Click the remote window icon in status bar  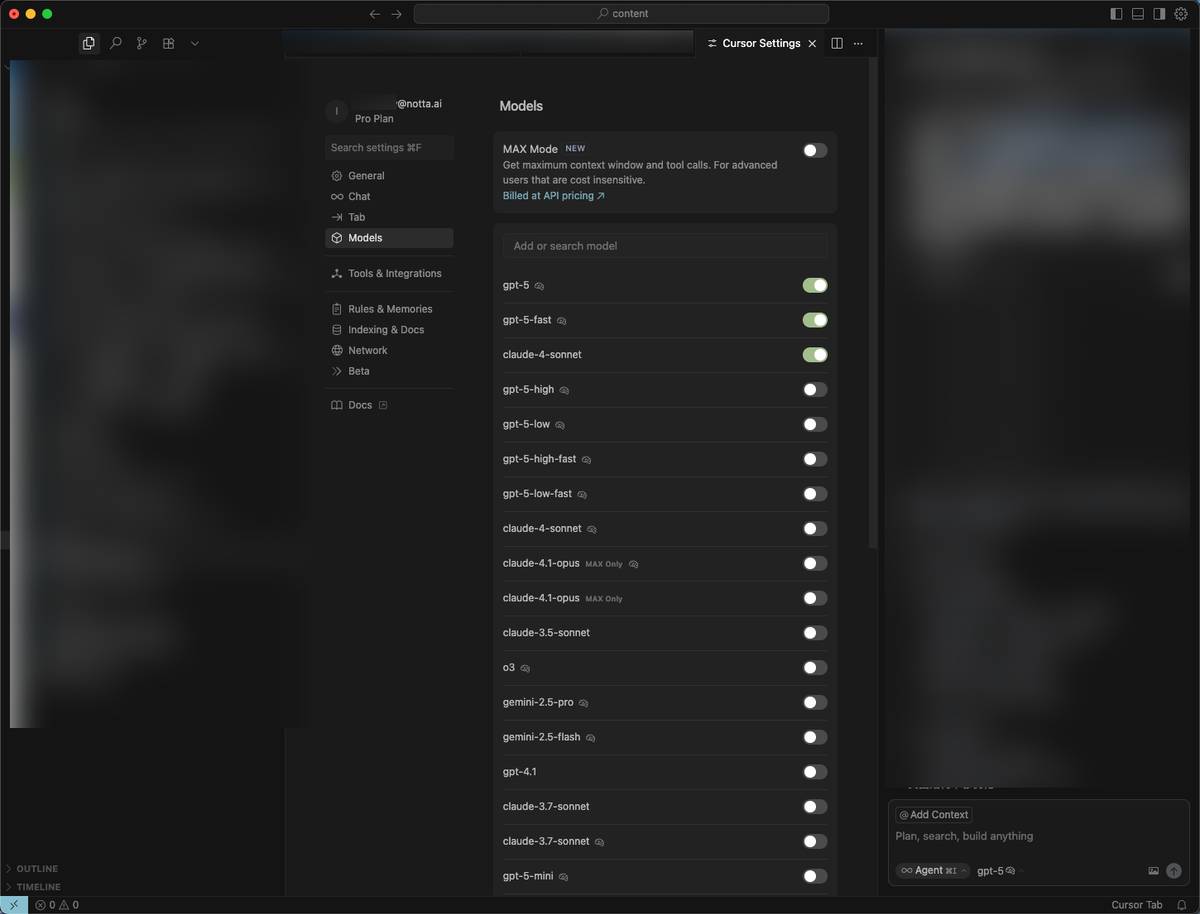(x=14, y=905)
